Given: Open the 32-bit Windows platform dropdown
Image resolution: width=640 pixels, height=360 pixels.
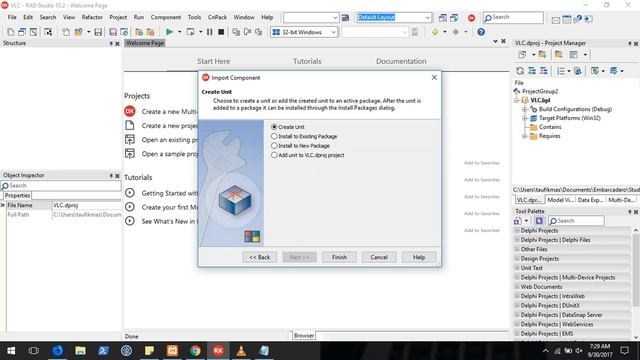Looking at the screenshot, I should [x=333, y=32].
